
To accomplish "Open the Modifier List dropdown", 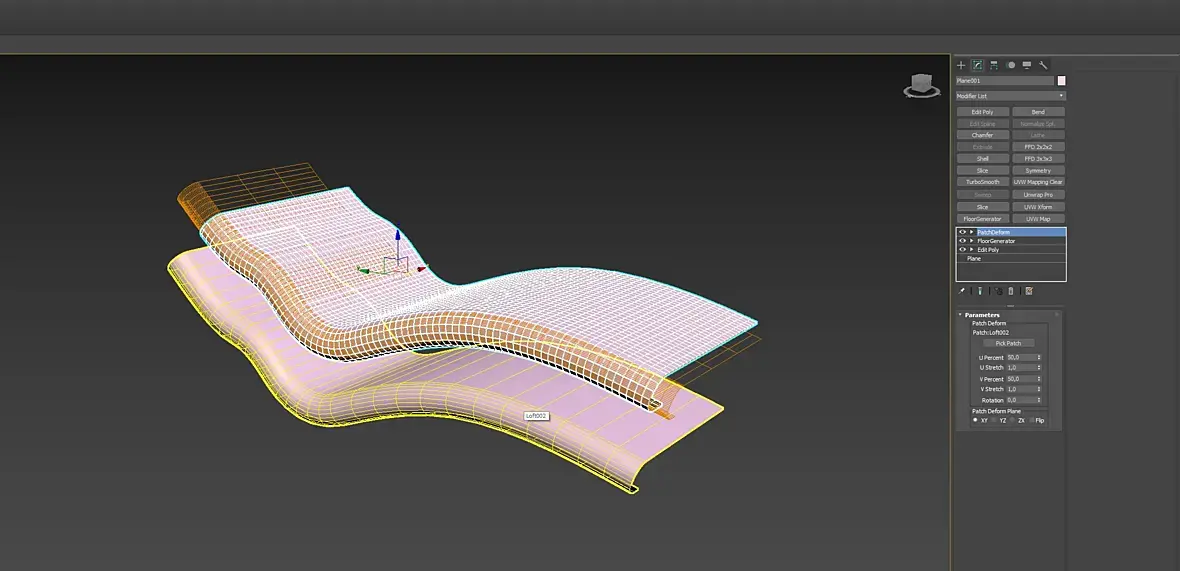I will (x=1011, y=96).
